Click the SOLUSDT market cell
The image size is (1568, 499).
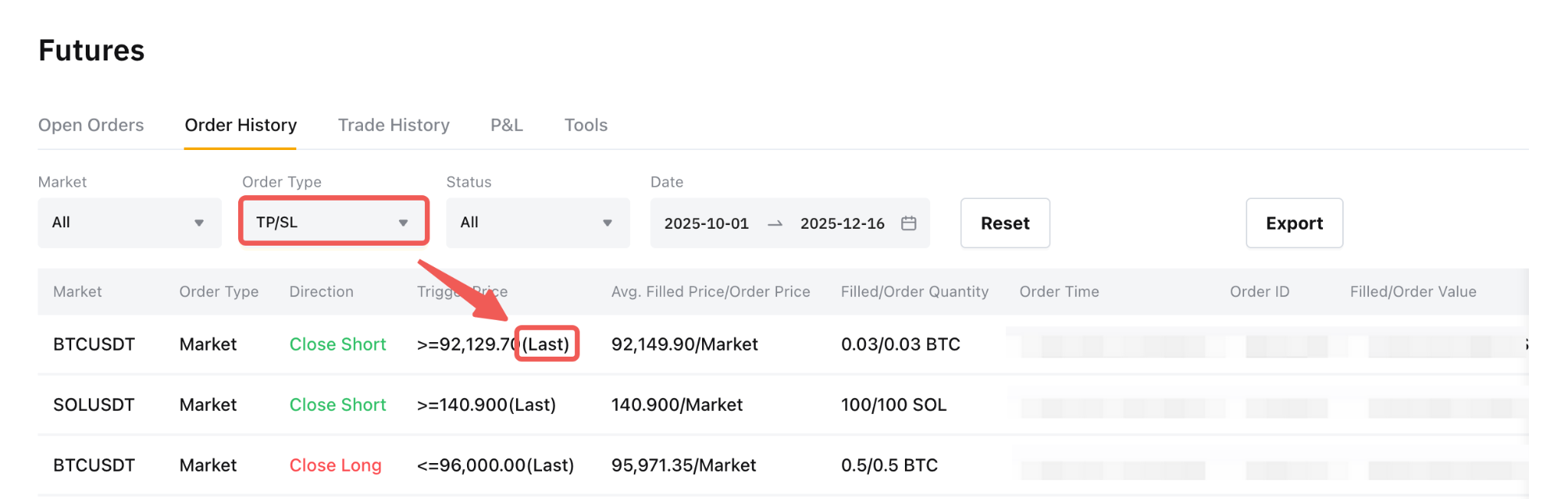pos(93,405)
